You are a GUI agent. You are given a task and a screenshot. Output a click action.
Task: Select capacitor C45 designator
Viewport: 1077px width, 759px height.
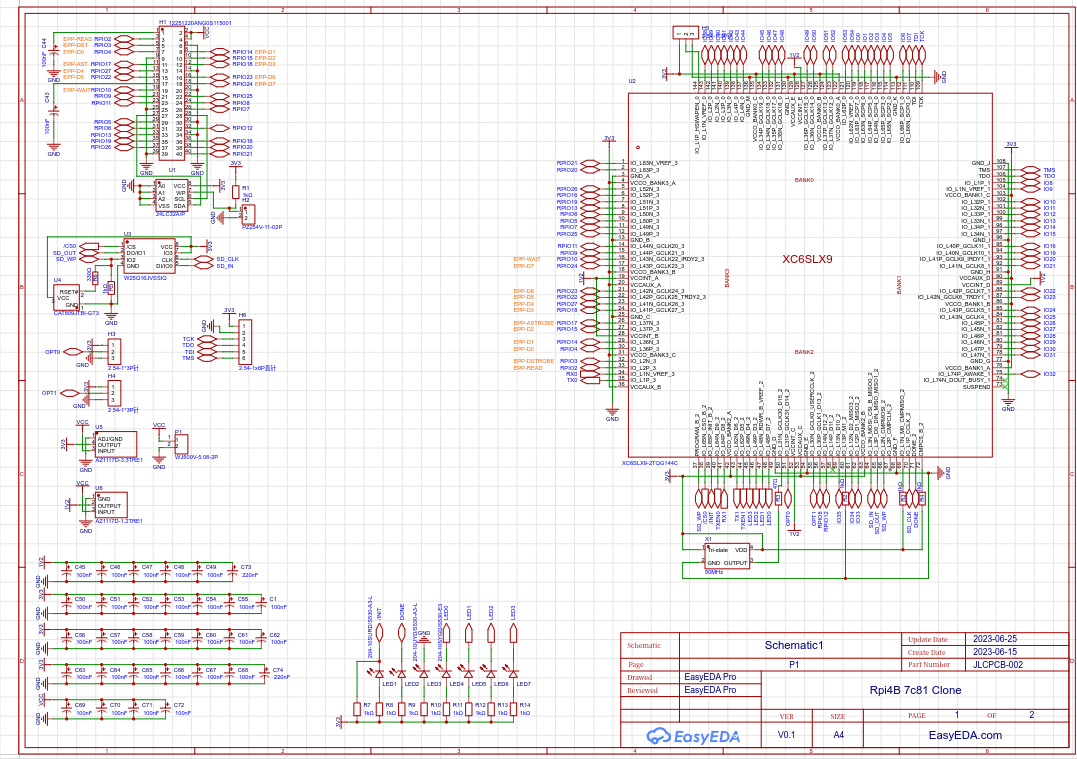pos(80,567)
